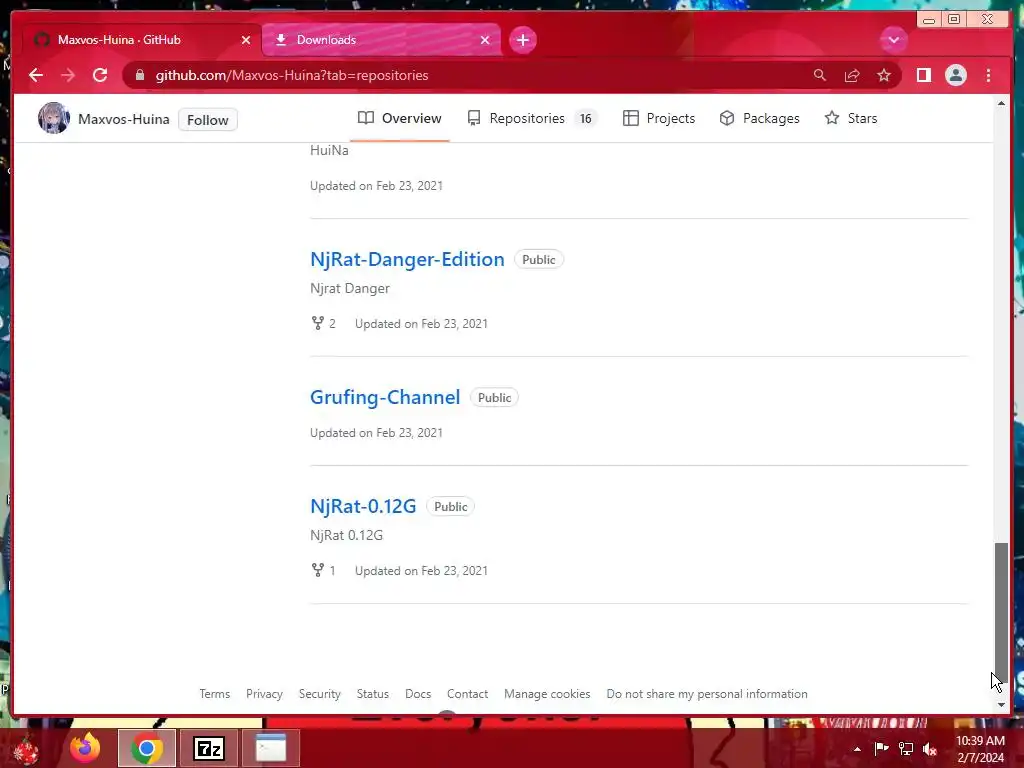Click Manage cookies in the footer
This screenshot has width=1024, height=768.
point(547,694)
